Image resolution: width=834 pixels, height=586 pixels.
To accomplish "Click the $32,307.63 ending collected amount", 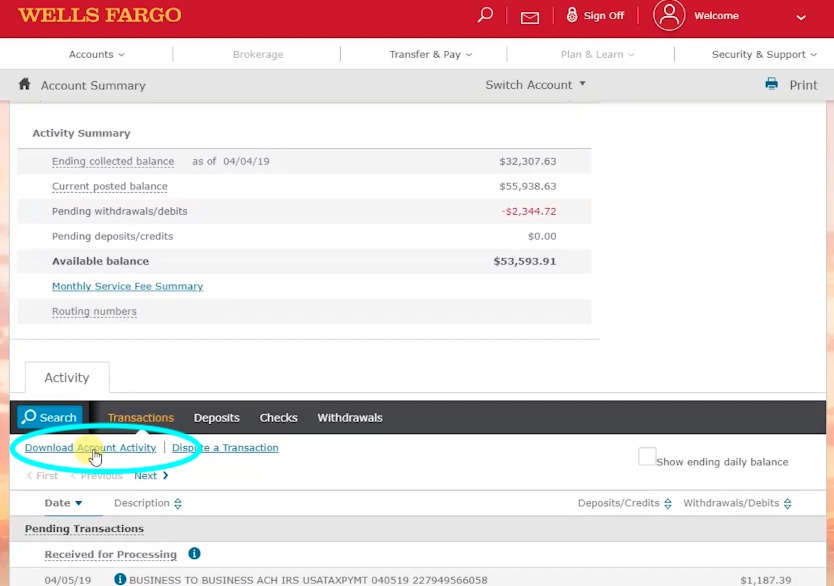I will coord(528,161).
